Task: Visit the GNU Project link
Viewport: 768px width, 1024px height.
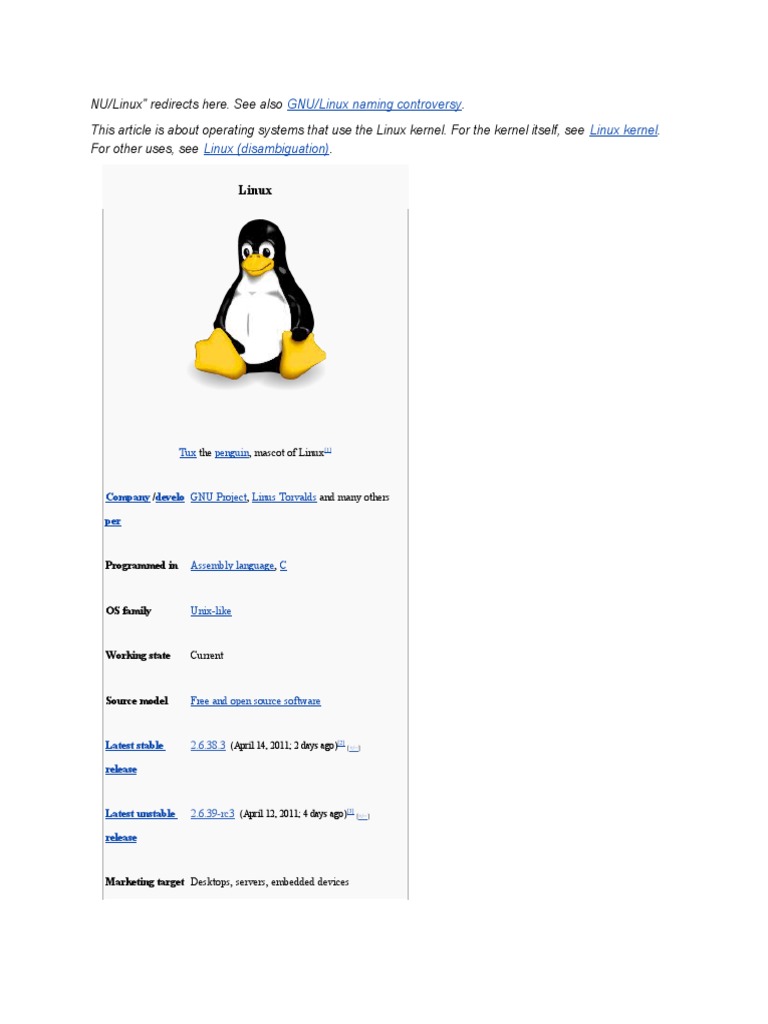Action: click(x=218, y=497)
